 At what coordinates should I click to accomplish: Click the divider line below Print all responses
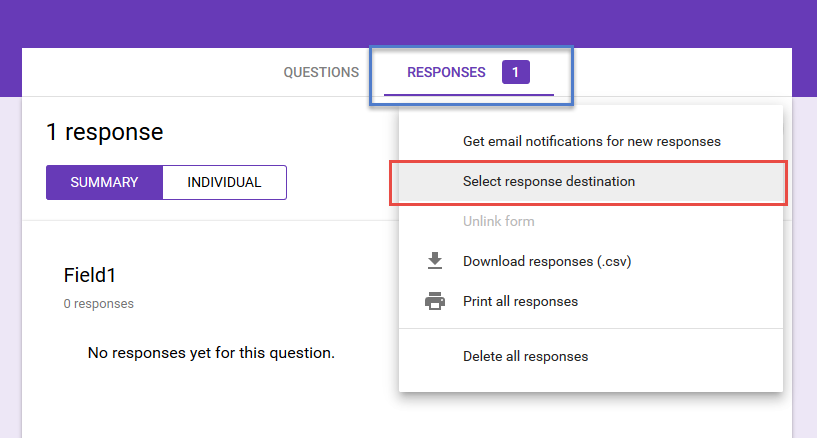pos(590,328)
